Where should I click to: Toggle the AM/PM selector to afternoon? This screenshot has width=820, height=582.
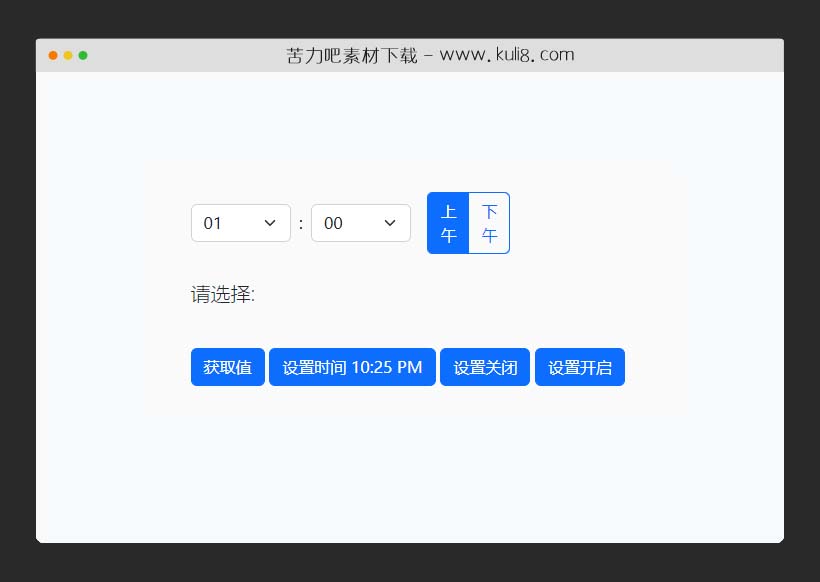(489, 223)
